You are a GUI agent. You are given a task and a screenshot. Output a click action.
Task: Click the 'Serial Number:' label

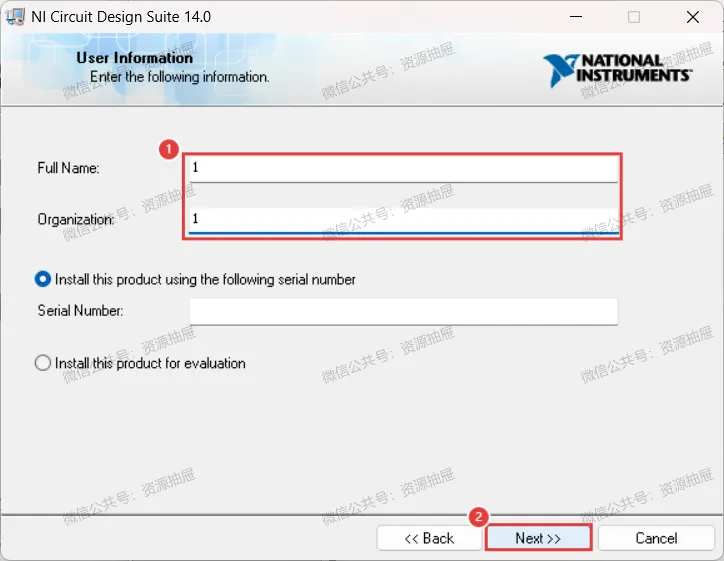click(80, 310)
